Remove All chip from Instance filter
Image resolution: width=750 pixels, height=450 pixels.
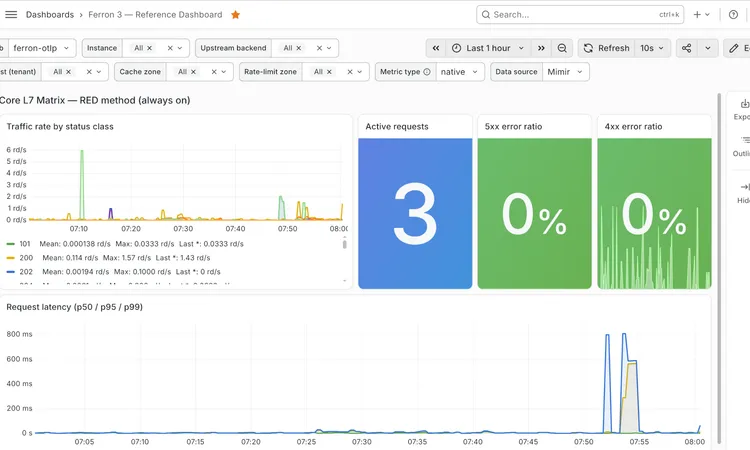point(149,48)
